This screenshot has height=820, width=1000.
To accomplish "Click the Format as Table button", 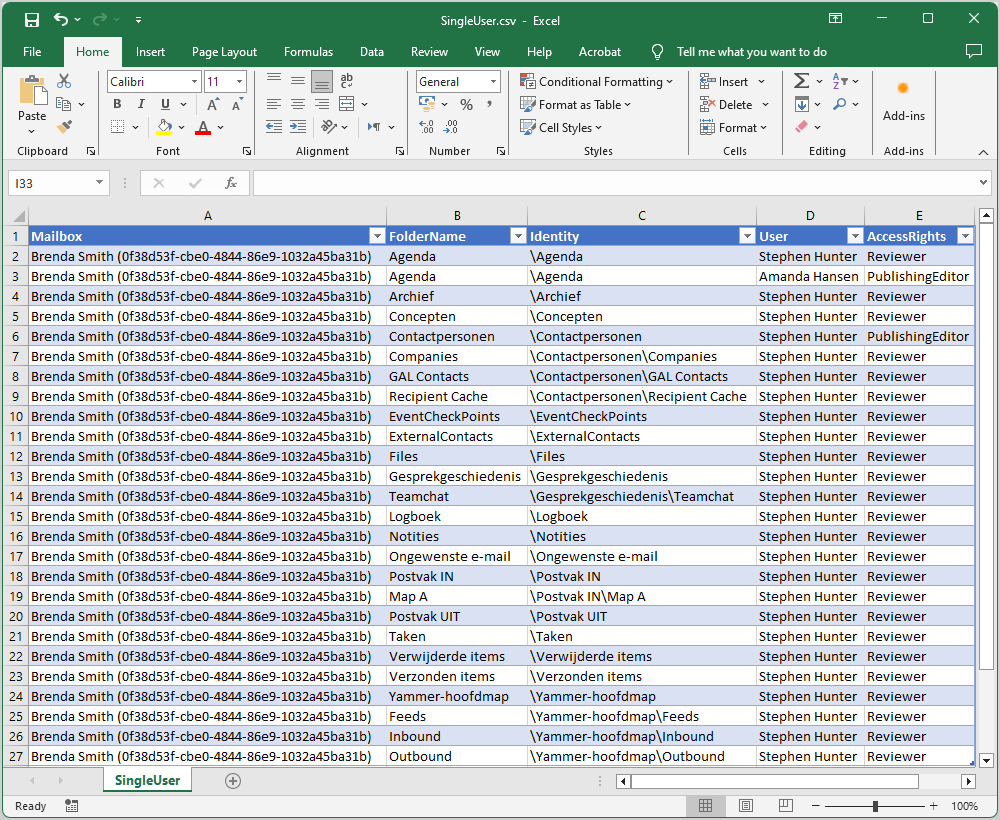I will [575, 104].
